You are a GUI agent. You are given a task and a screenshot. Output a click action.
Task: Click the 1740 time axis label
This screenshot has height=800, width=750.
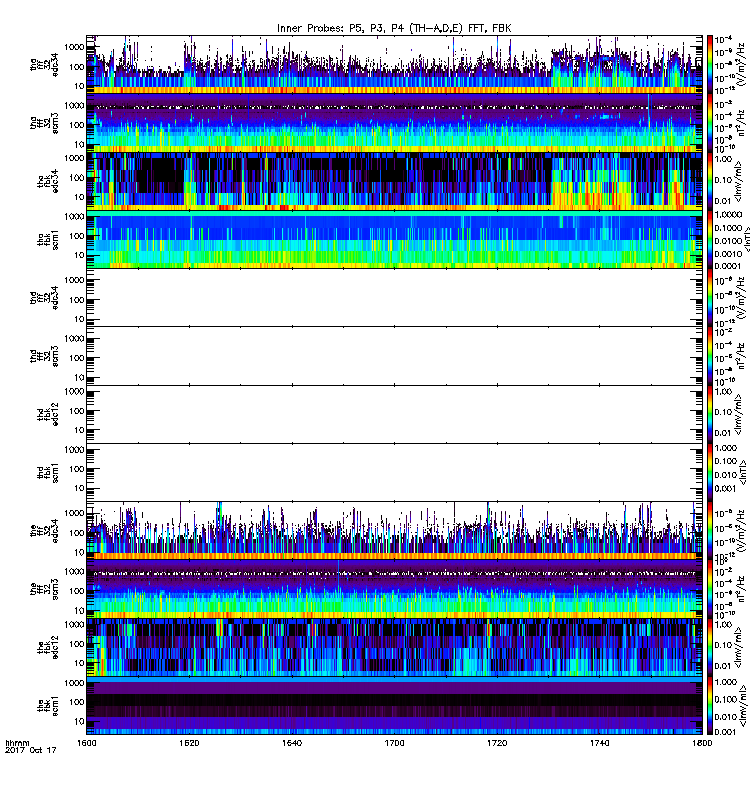point(599,743)
